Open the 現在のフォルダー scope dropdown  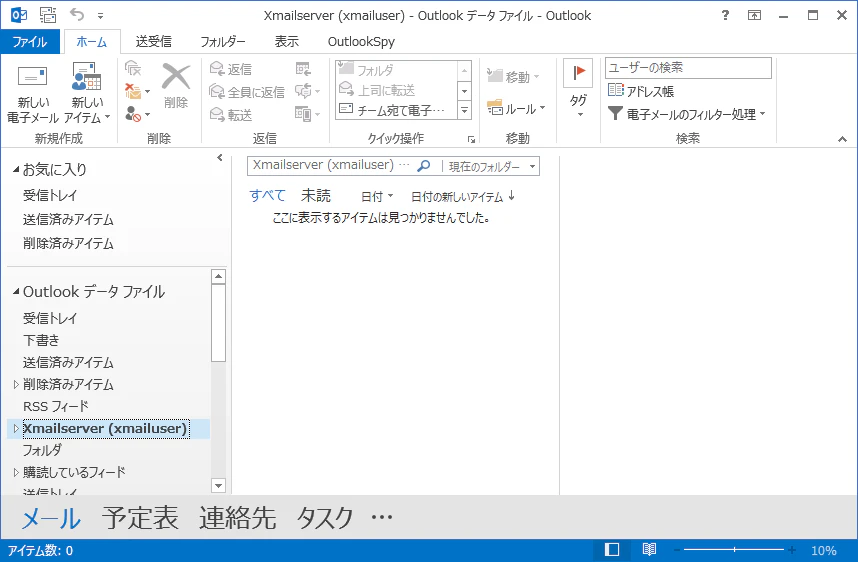tap(492, 166)
